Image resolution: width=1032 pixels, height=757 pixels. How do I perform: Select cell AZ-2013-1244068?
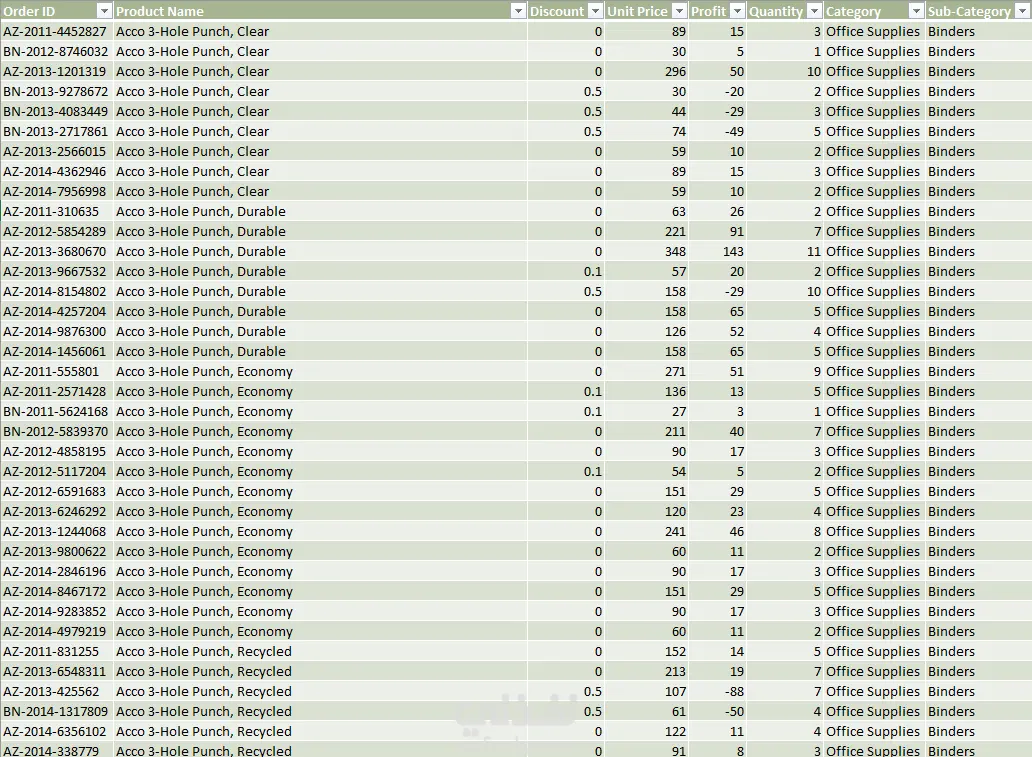click(55, 532)
